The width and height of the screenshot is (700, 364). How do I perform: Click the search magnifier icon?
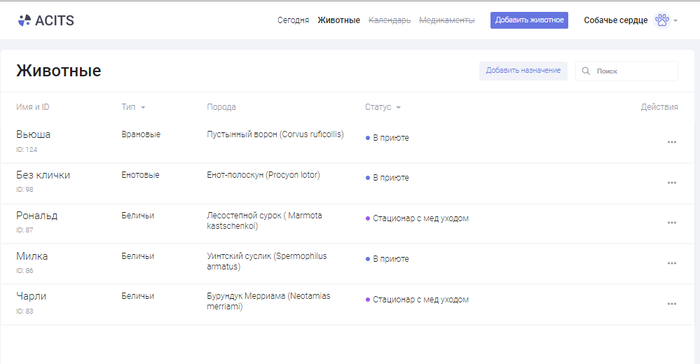pyautogui.click(x=586, y=71)
